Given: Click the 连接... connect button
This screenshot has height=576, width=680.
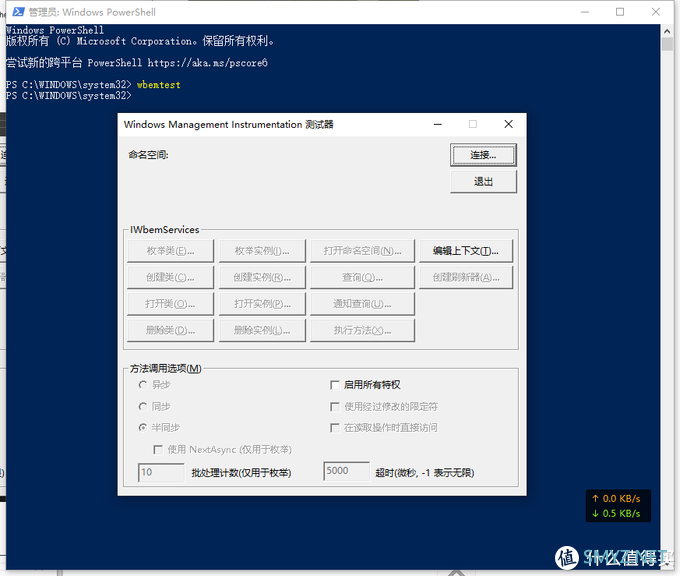Looking at the screenshot, I should click(x=483, y=155).
